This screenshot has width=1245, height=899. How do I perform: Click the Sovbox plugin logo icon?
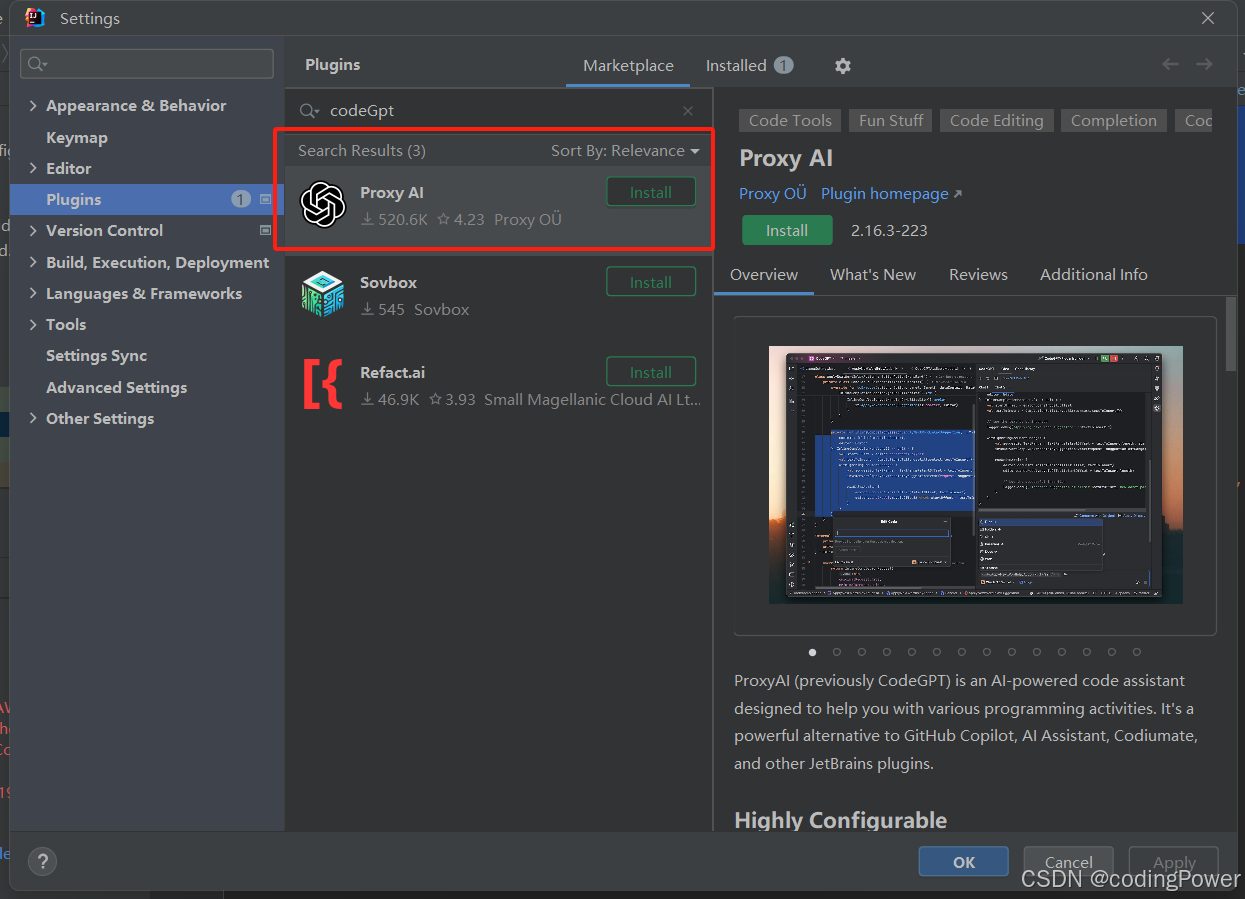[x=323, y=295]
